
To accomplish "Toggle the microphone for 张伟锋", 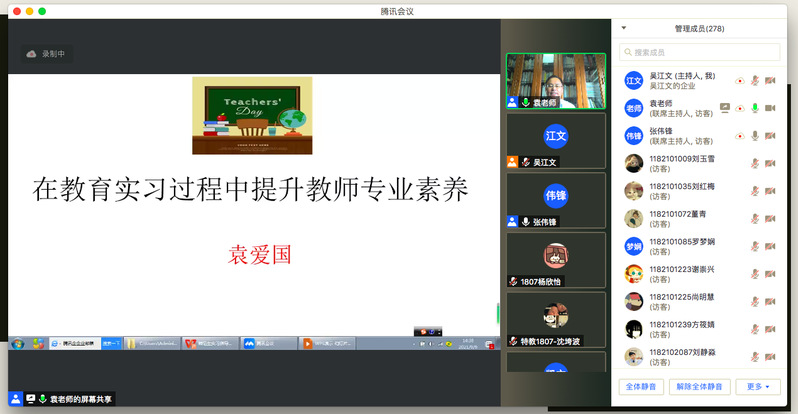I will pyautogui.click(x=754, y=136).
